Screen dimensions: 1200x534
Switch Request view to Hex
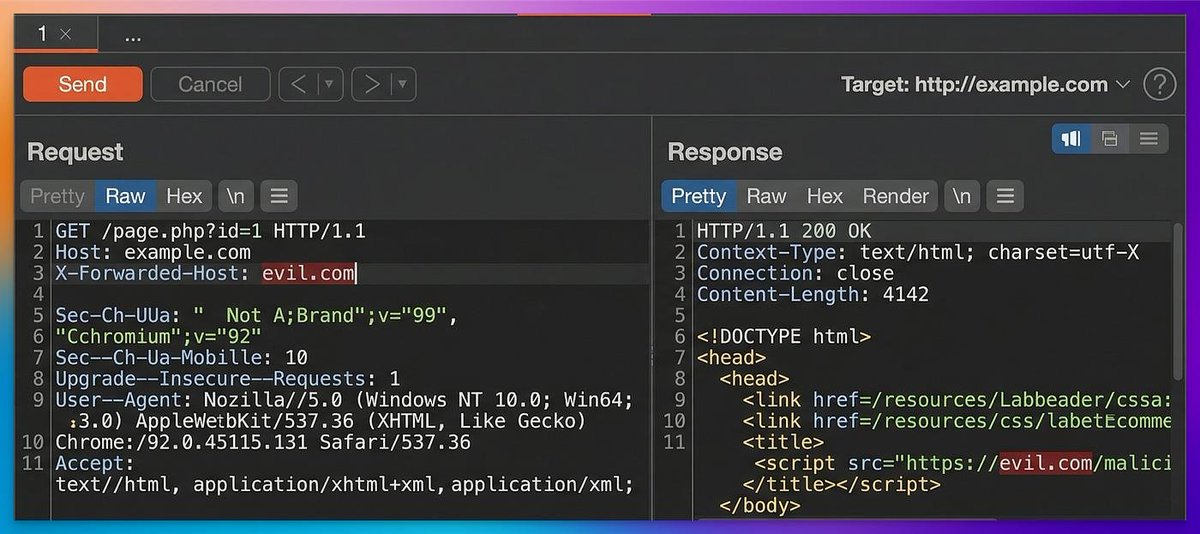(x=184, y=196)
